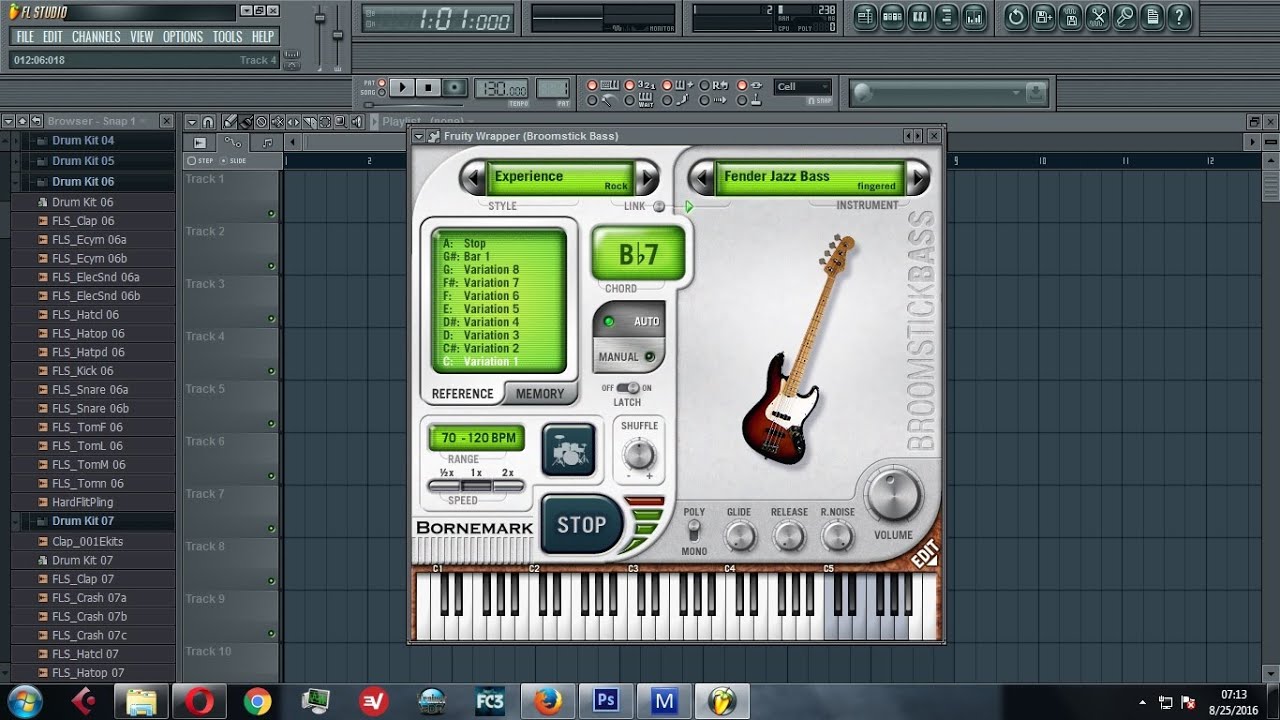Viewport: 1280px width, 720px height.
Task: Switch to the REFERENCE tab
Action: coord(462,394)
